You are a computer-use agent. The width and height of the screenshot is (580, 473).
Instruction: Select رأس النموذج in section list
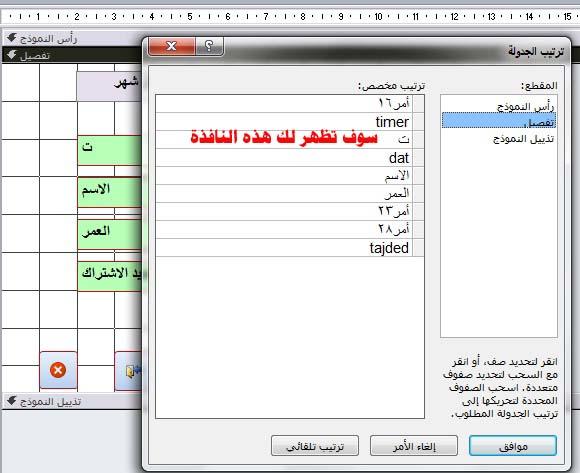pyautogui.click(x=525, y=106)
